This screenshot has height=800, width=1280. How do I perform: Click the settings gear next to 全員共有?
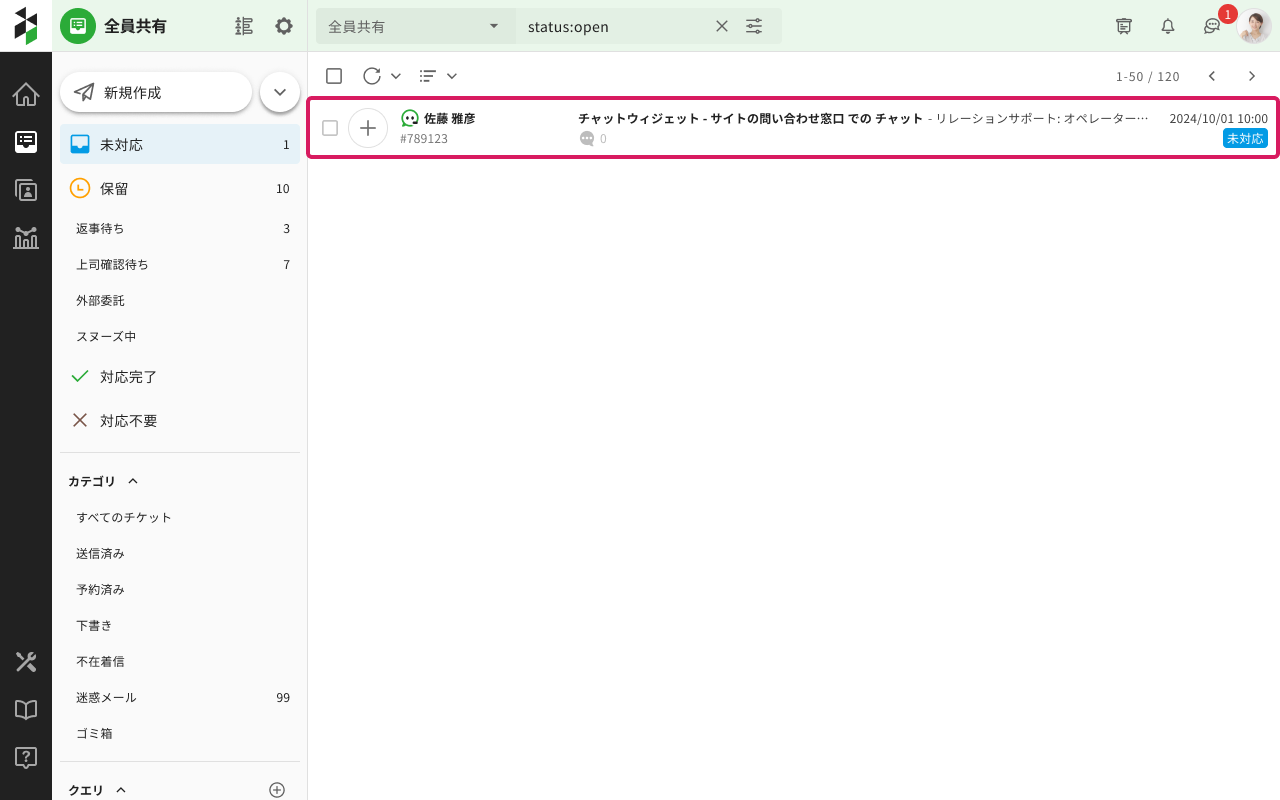coord(284,26)
